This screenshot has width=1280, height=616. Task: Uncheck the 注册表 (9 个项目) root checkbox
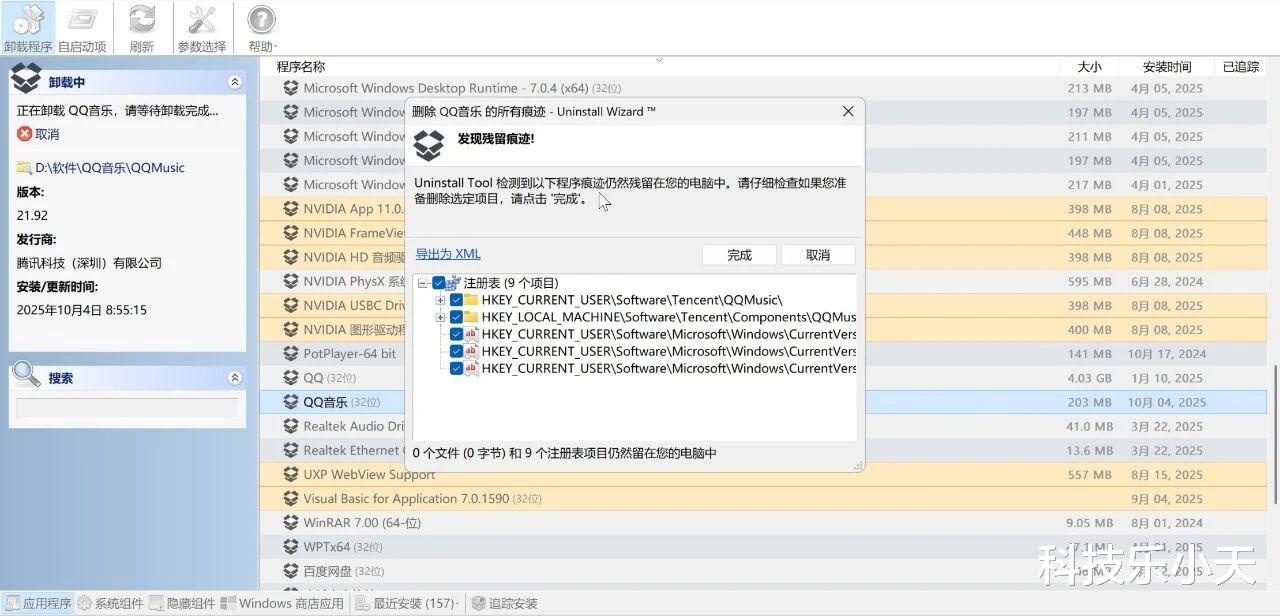439,283
